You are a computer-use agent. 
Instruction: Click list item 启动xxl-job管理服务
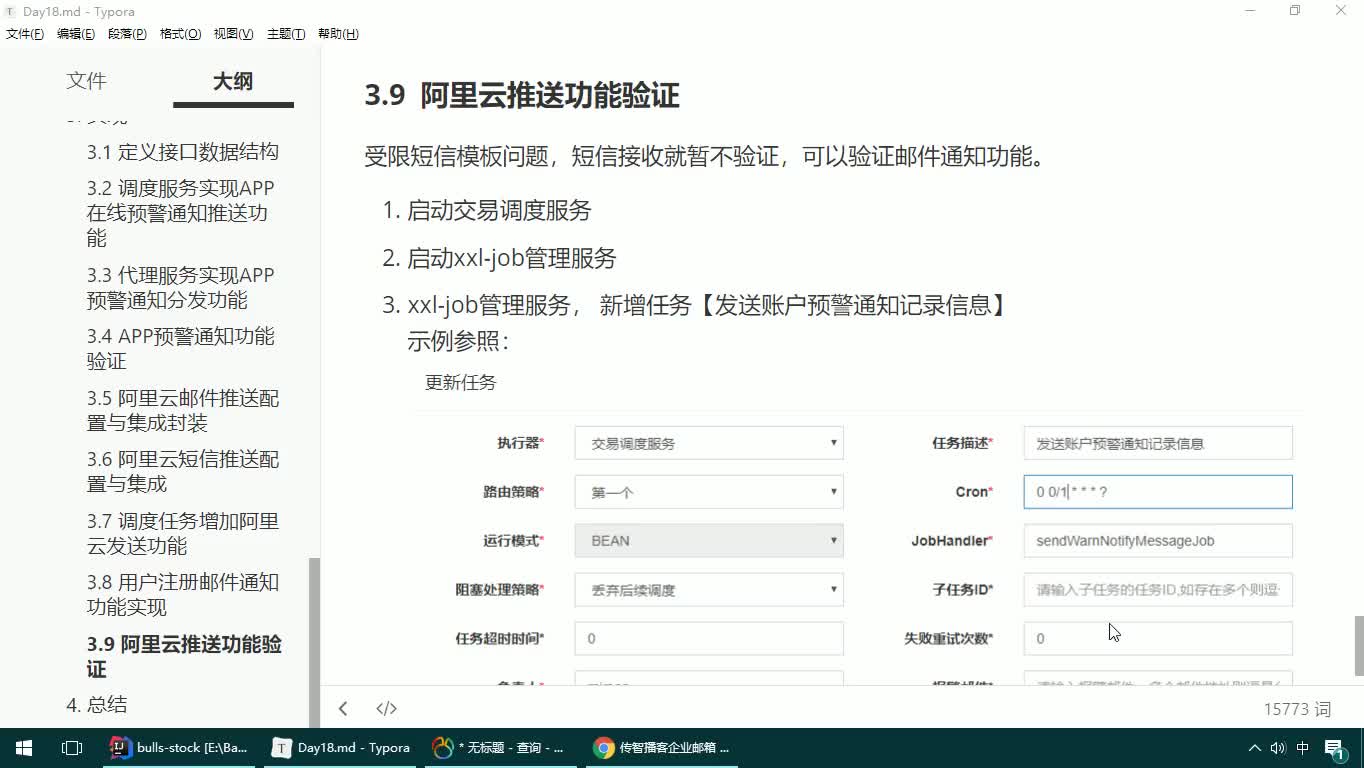click(512, 258)
